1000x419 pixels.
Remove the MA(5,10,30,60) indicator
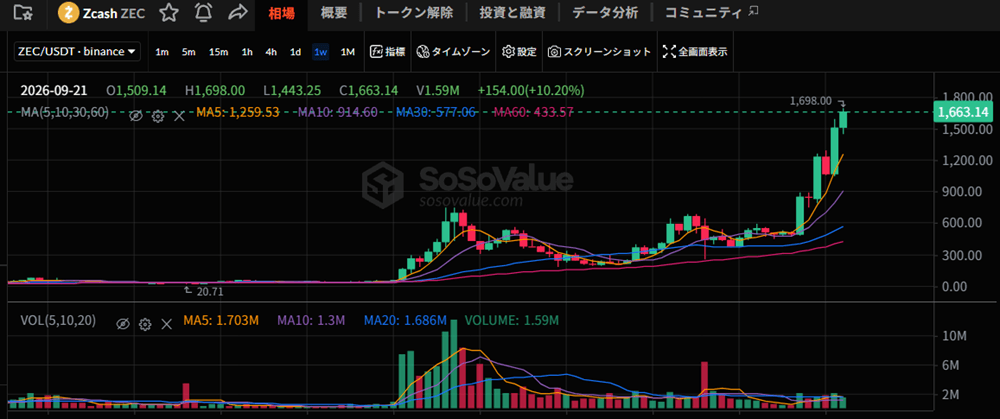pos(179,115)
